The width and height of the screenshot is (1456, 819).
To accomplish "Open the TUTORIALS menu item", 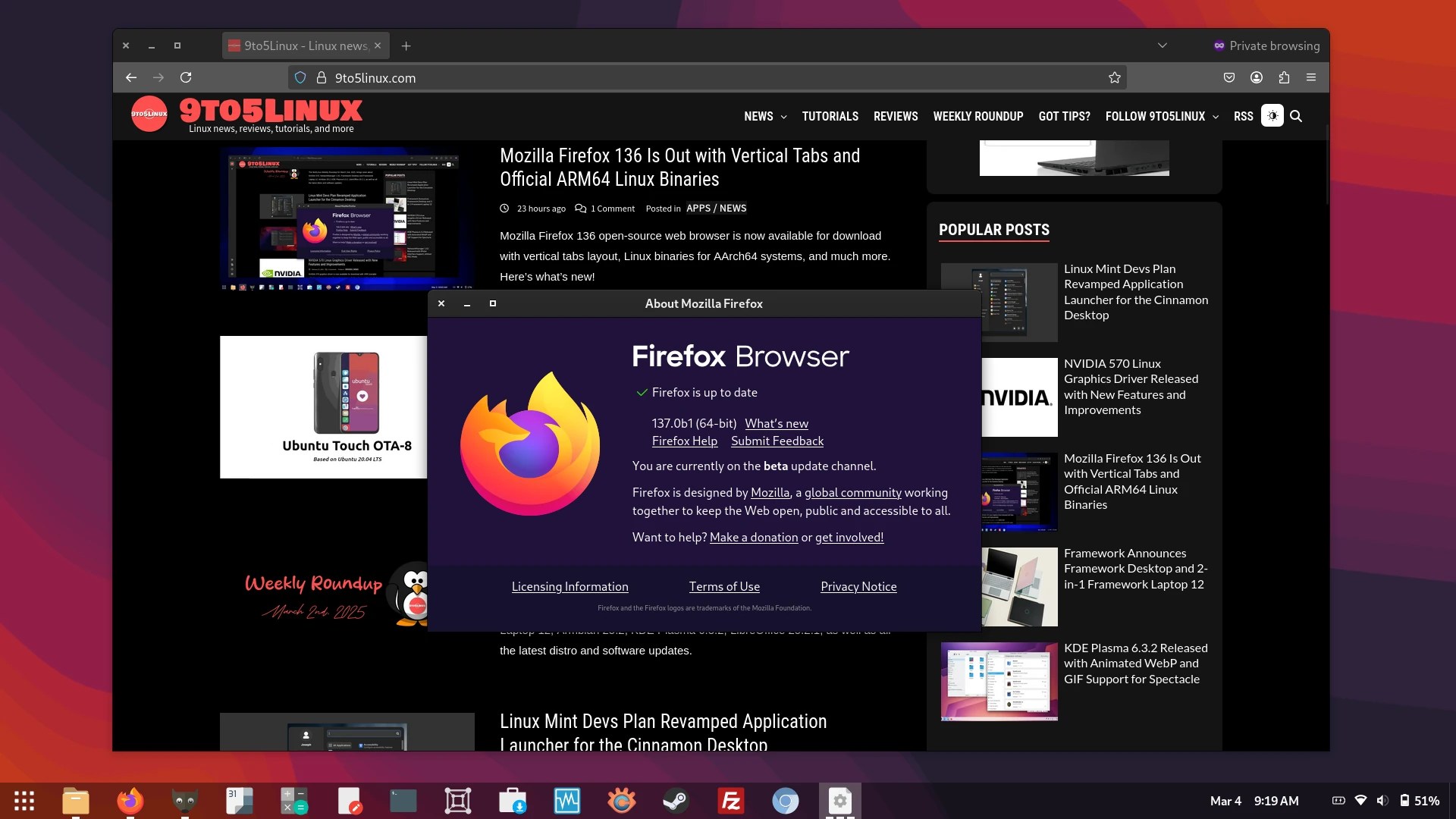I will pyautogui.click(x=830, y=116).
